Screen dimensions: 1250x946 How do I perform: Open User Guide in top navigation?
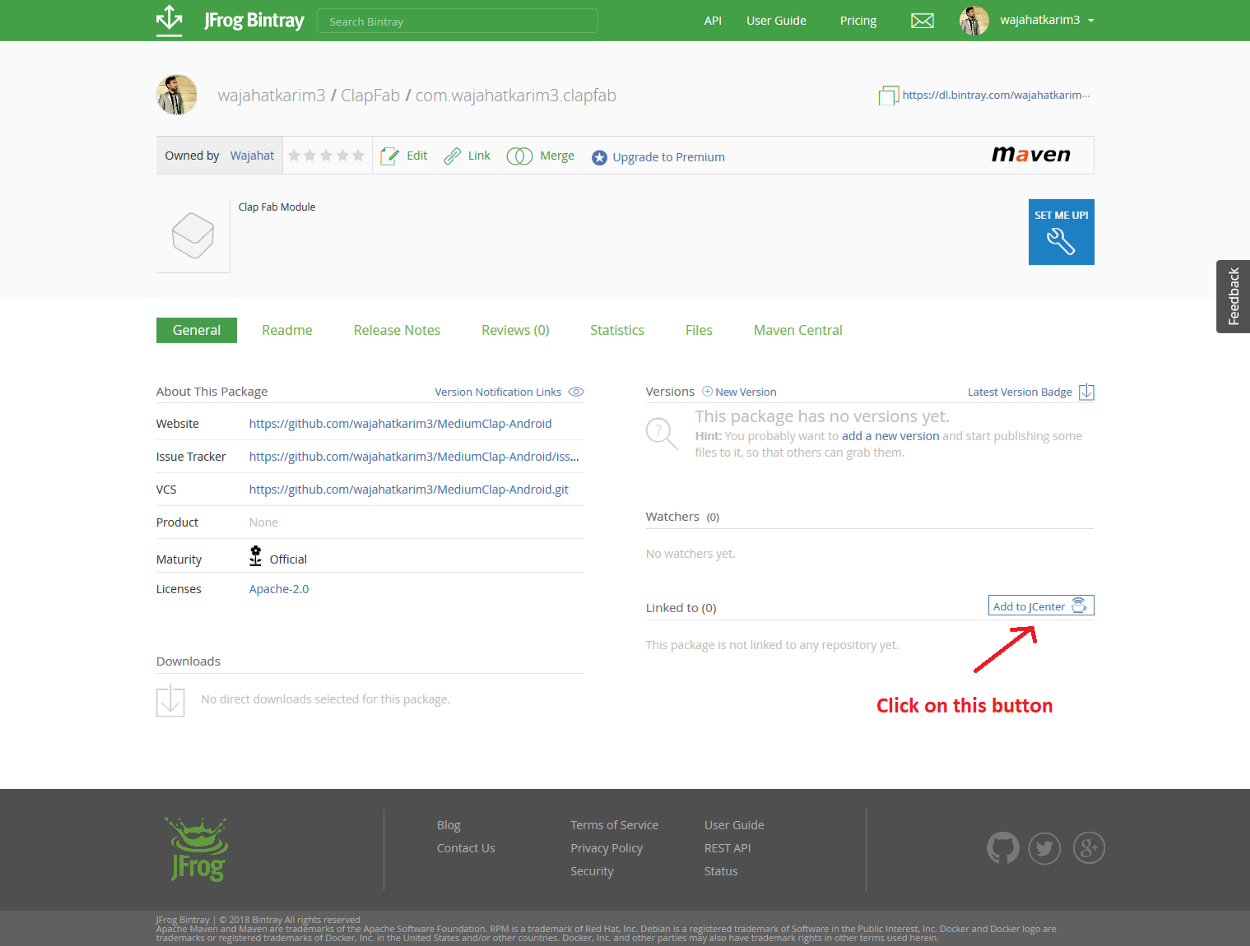(x=776, y=21)
